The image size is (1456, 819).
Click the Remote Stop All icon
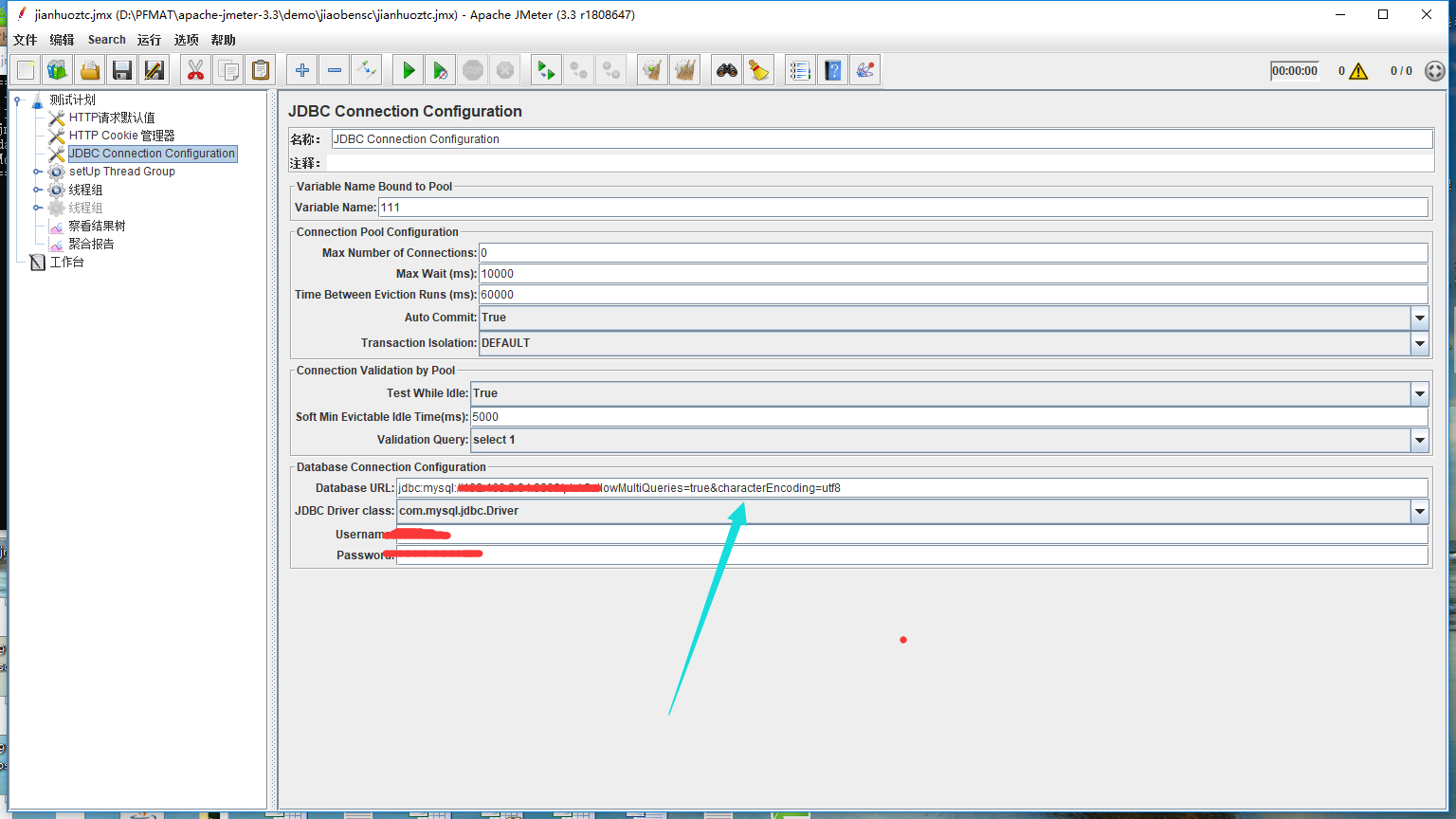pos(578,70)
